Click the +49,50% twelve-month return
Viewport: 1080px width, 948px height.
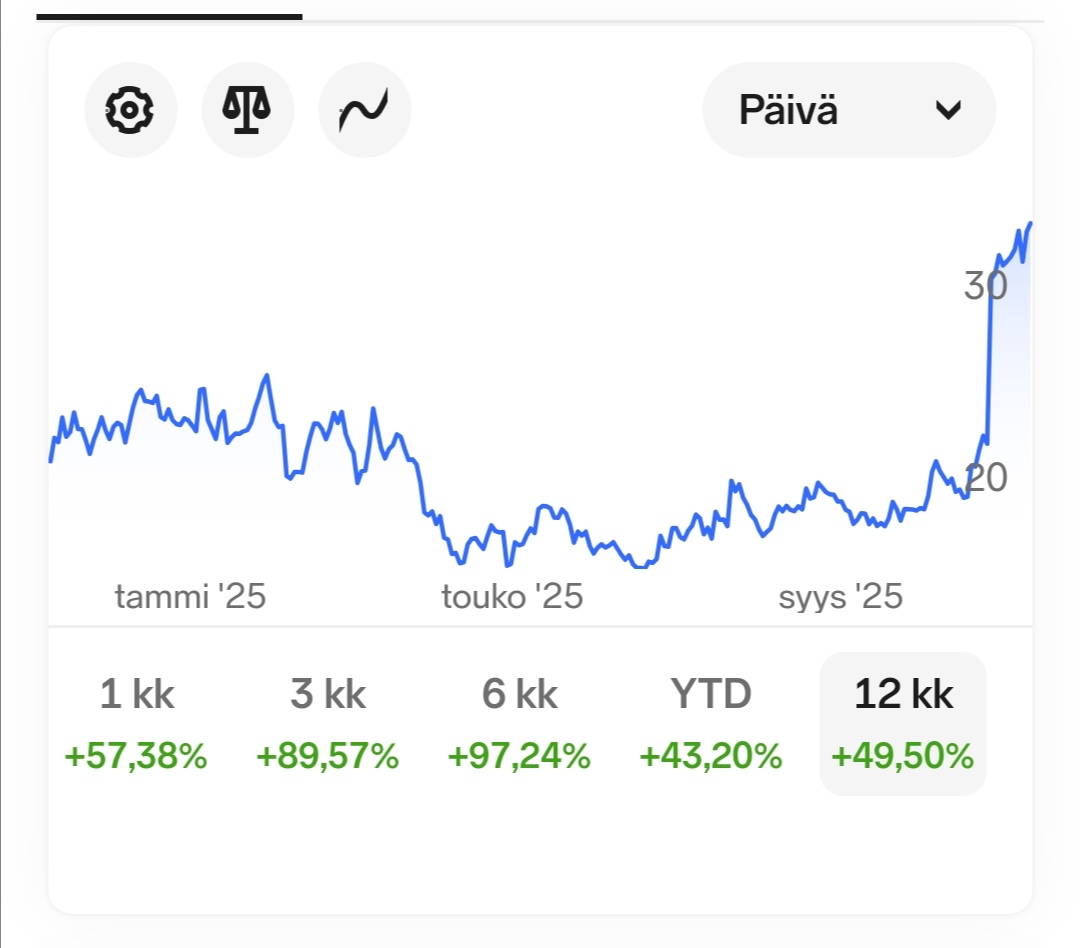(903, 757)
